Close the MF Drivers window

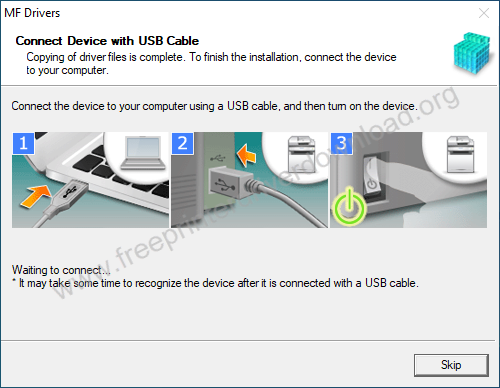tap(484, 13)
